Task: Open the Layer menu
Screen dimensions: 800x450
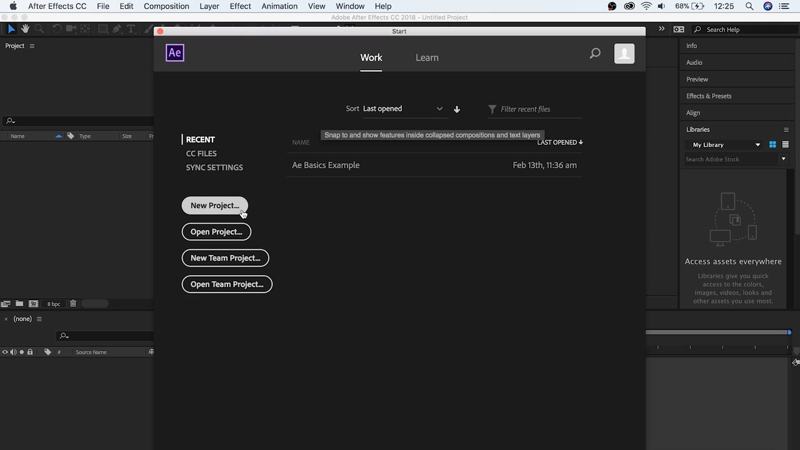Action: 209,6
